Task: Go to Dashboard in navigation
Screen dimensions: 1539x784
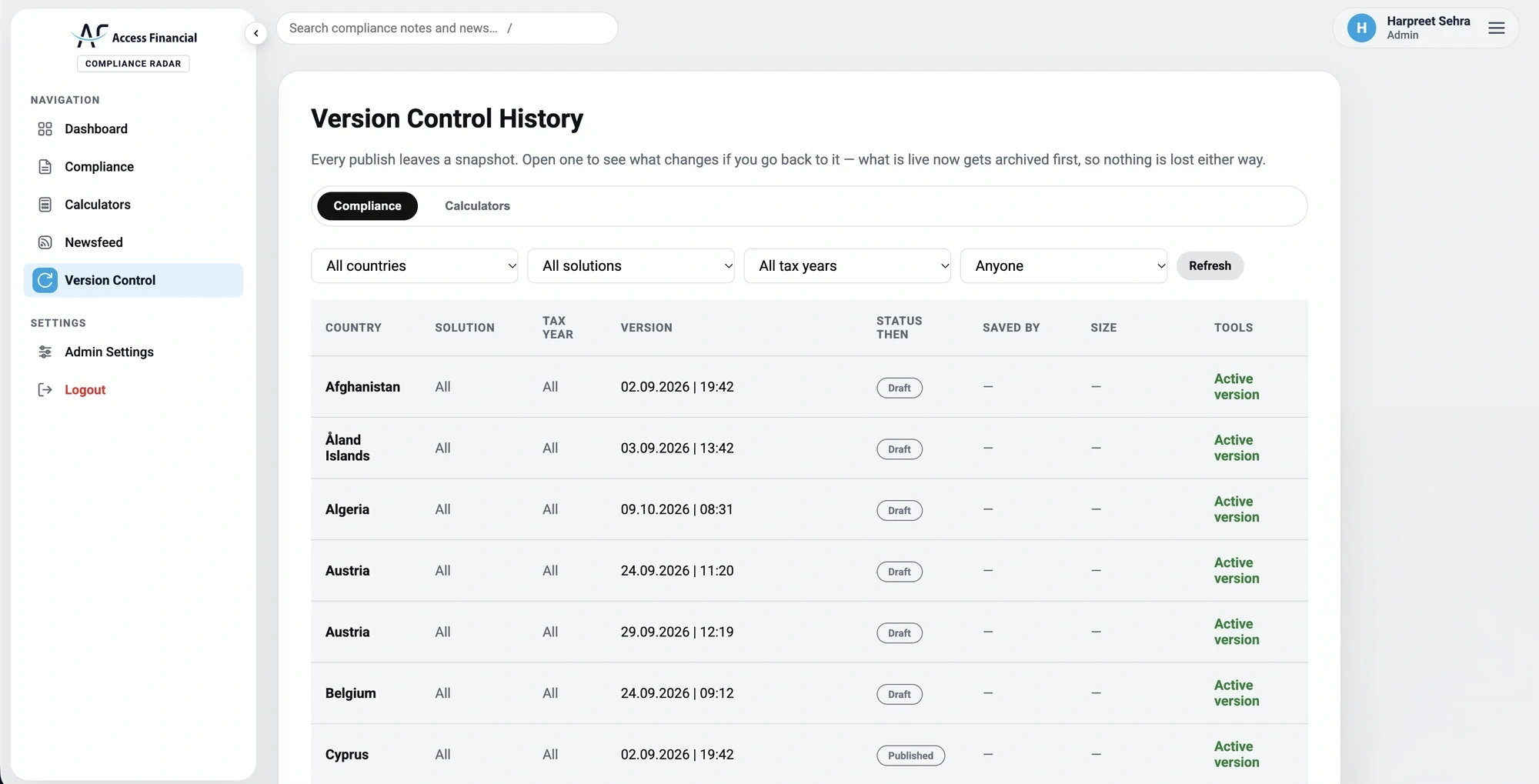Action: [133, 128]
